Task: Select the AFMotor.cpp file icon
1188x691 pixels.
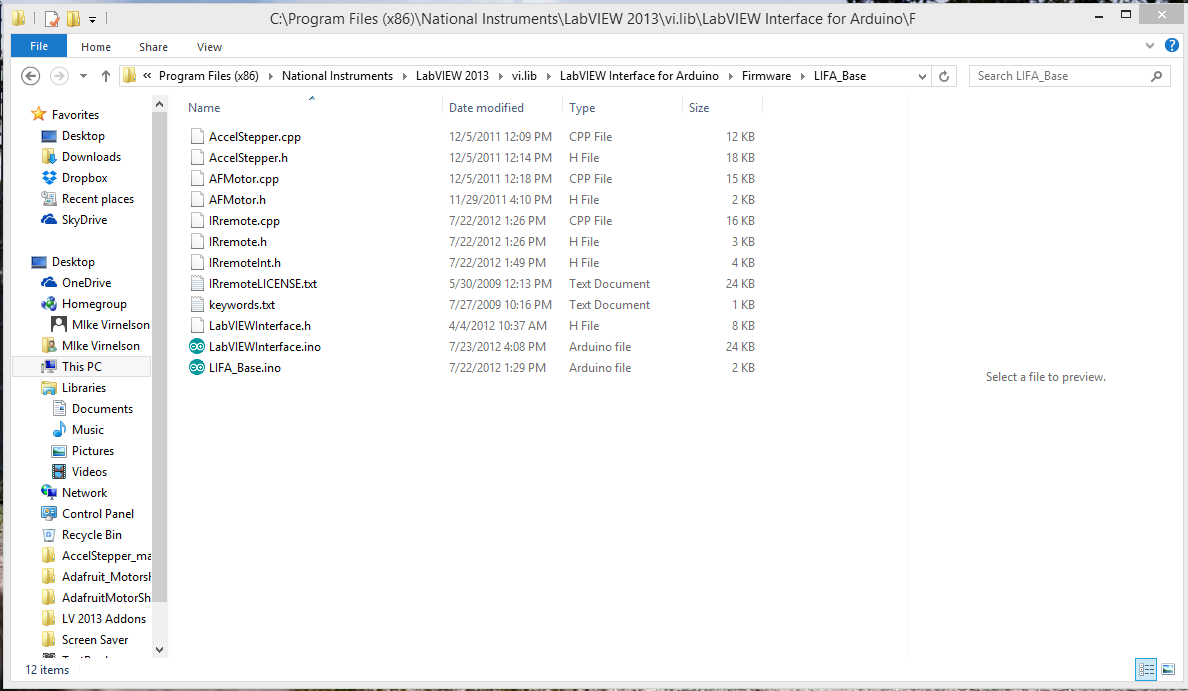Action: click(197, 179)
